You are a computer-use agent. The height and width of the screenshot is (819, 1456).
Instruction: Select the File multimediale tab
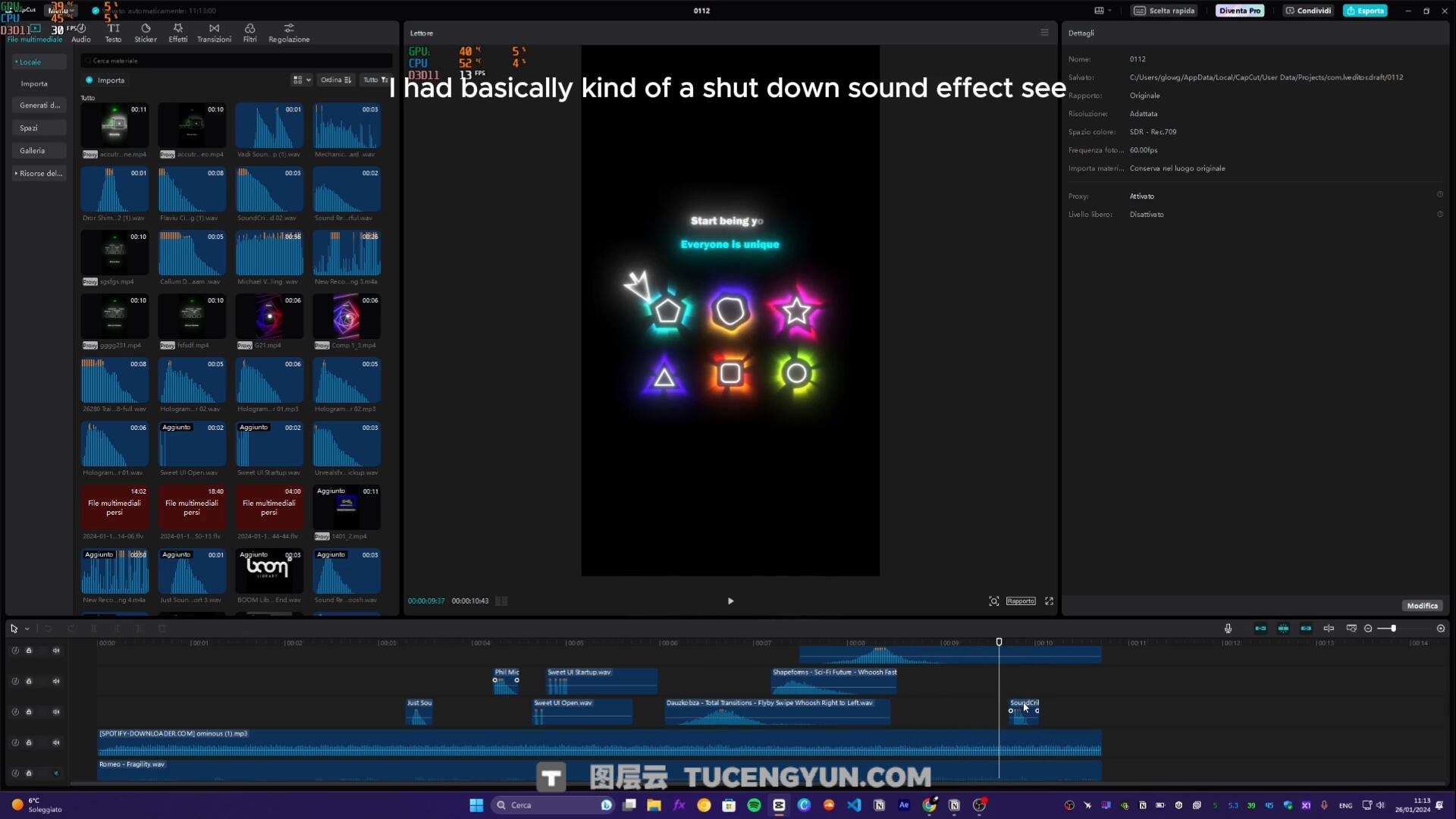pos(35,33)
